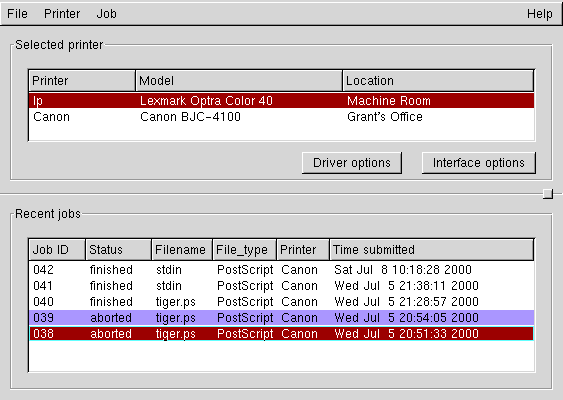Click the Interface options button
This screenshot has height=400, width=563.
pos(479,163)
